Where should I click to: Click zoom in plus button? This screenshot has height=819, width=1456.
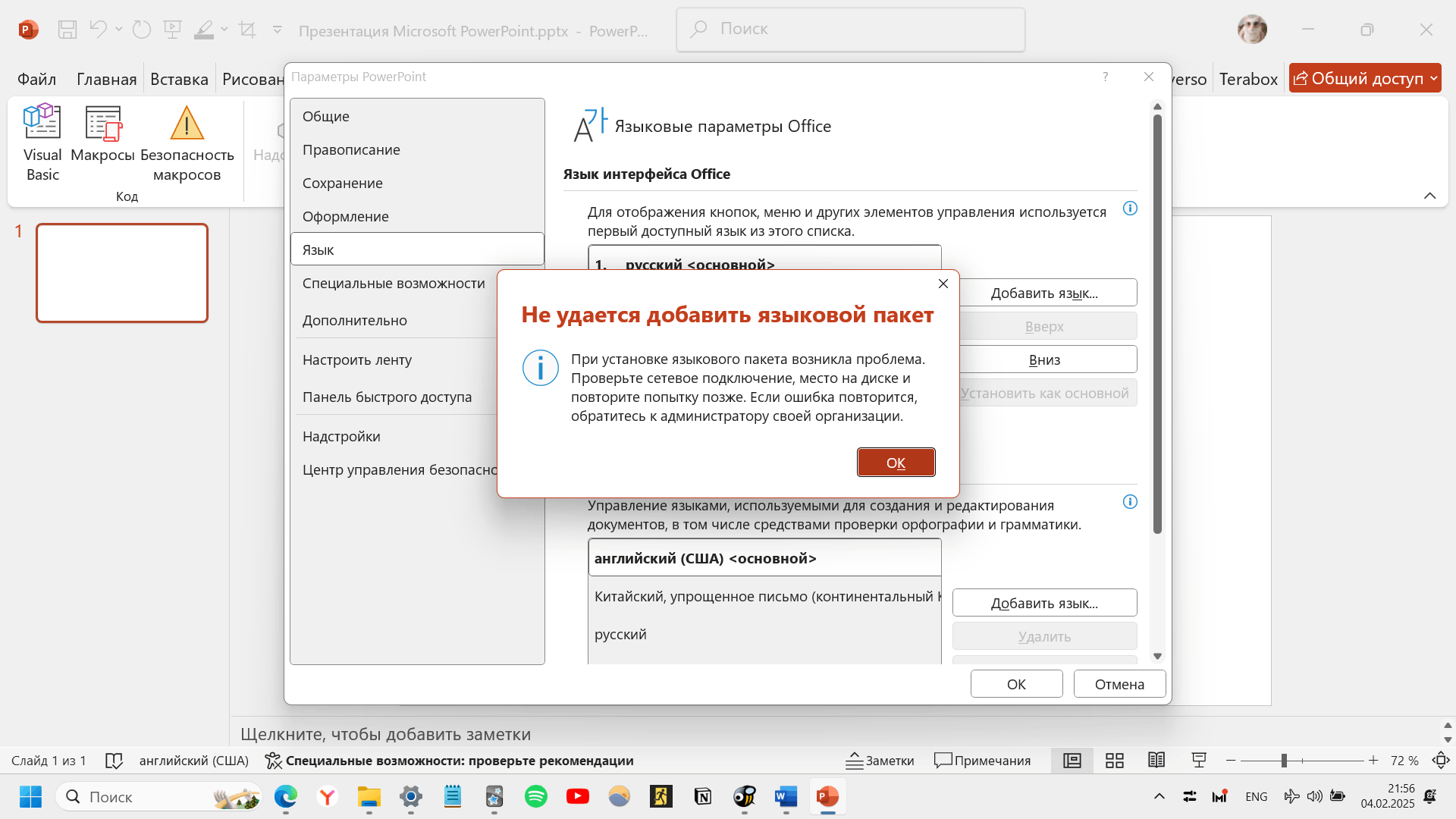[x=1373, y=761]
